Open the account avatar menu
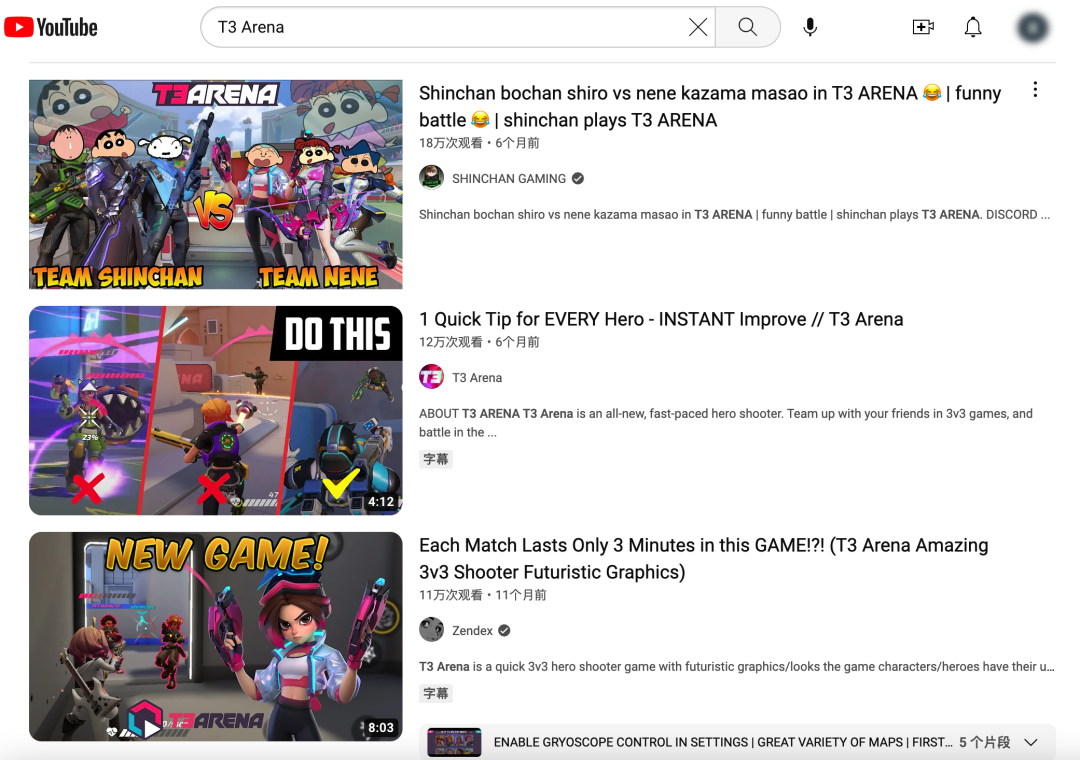This screenshot has height=760, width=1080. (1032, 27)
